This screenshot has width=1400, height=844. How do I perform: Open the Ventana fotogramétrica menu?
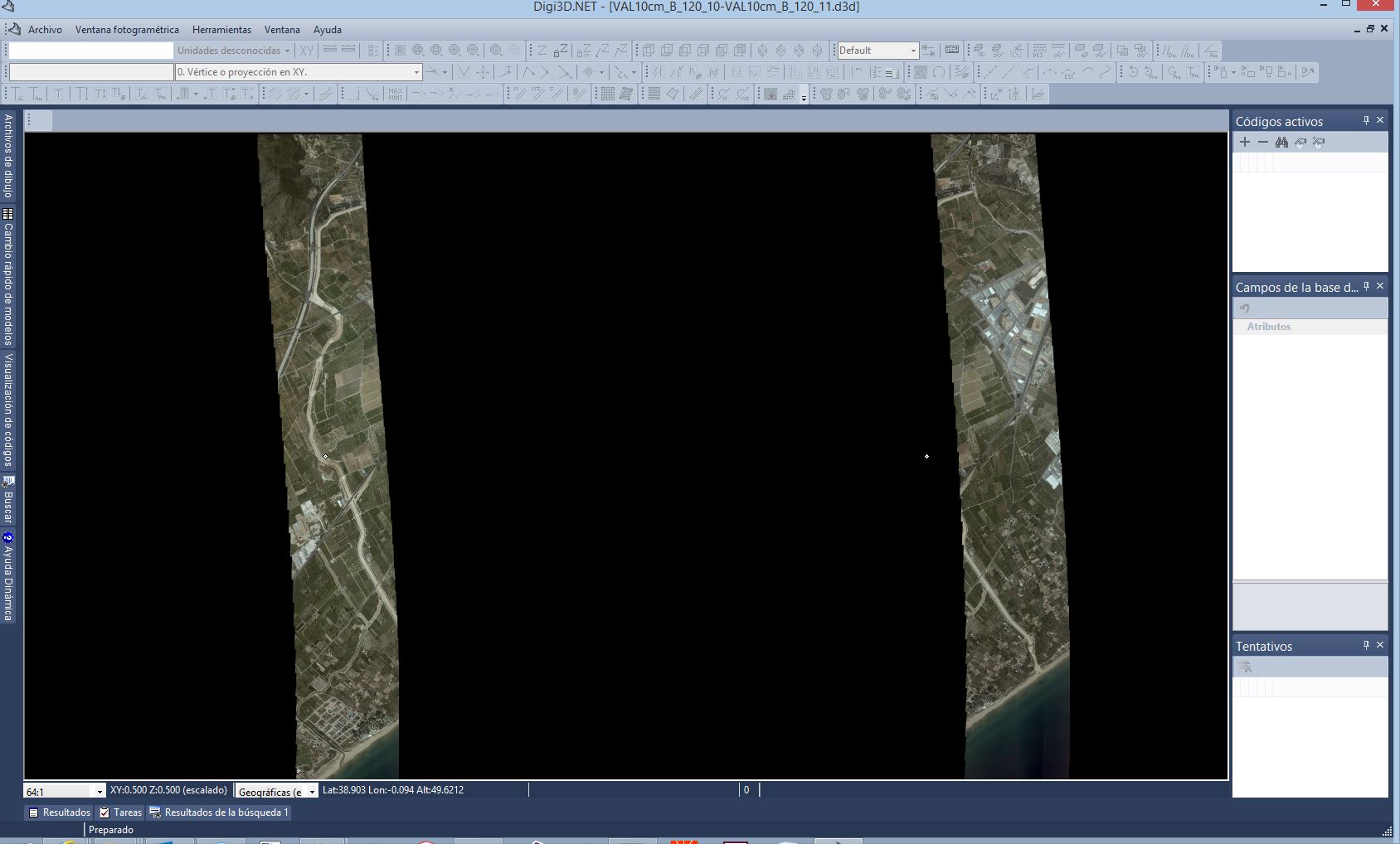(127, 30)
